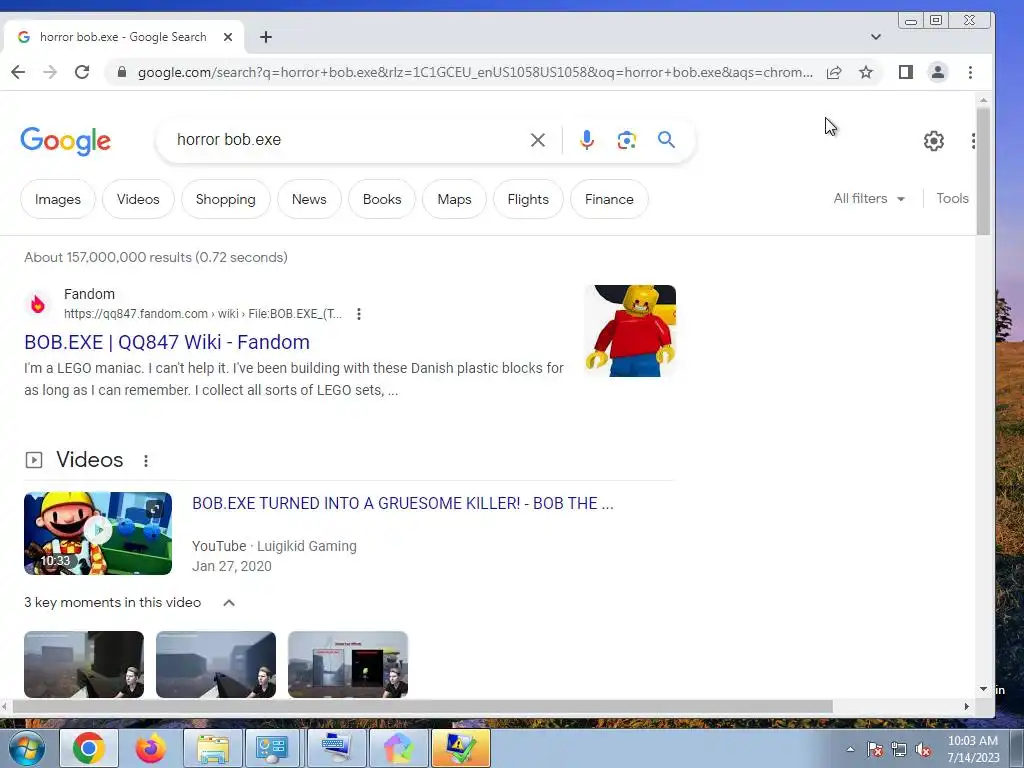This screenshot has width=1024, height=768.
Task: Click the horror bob.exe search field
Action: tap(346, 140)
